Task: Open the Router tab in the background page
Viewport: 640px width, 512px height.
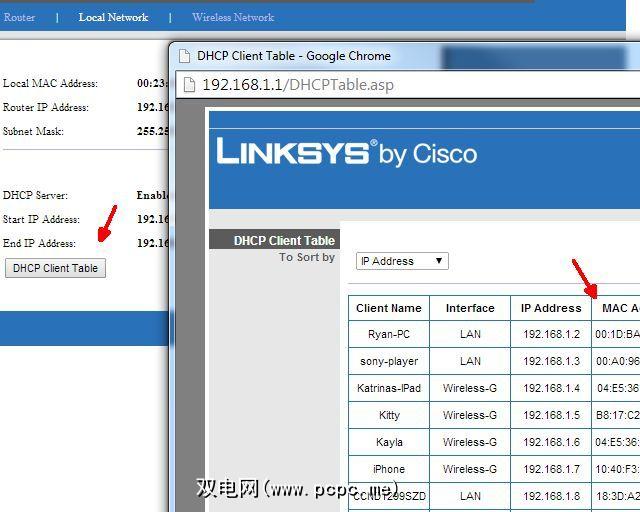Action: pyautogui.click(x=19, y=17)
